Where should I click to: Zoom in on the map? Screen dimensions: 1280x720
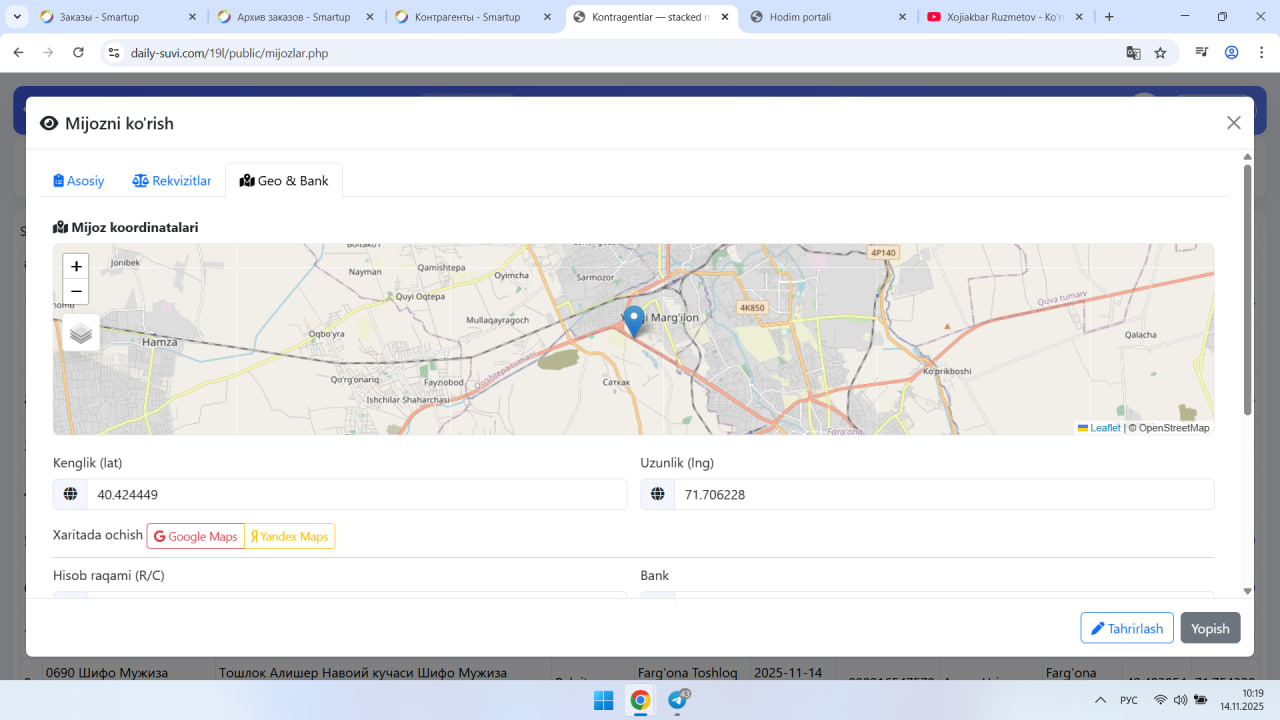[76, 267]
